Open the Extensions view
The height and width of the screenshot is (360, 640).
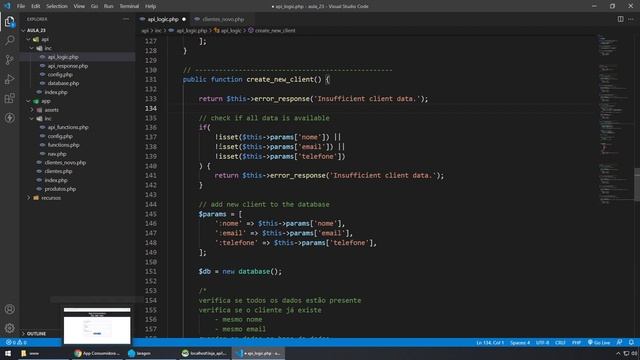(x=9, y=98)
